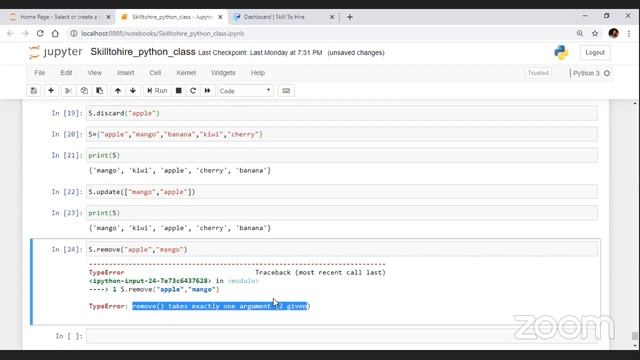Move selected cell up arrow
640x360 pixels.
coord(118,91)
